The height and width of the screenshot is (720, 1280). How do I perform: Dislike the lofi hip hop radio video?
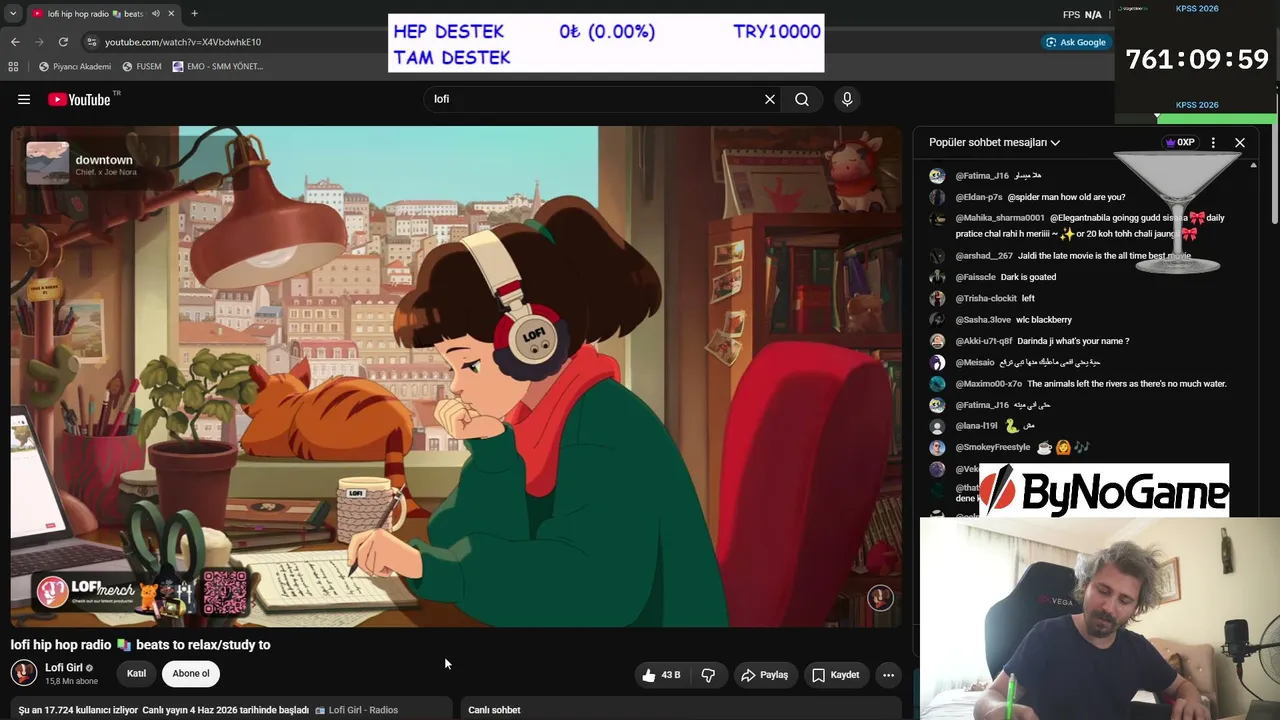pos(708,675)
